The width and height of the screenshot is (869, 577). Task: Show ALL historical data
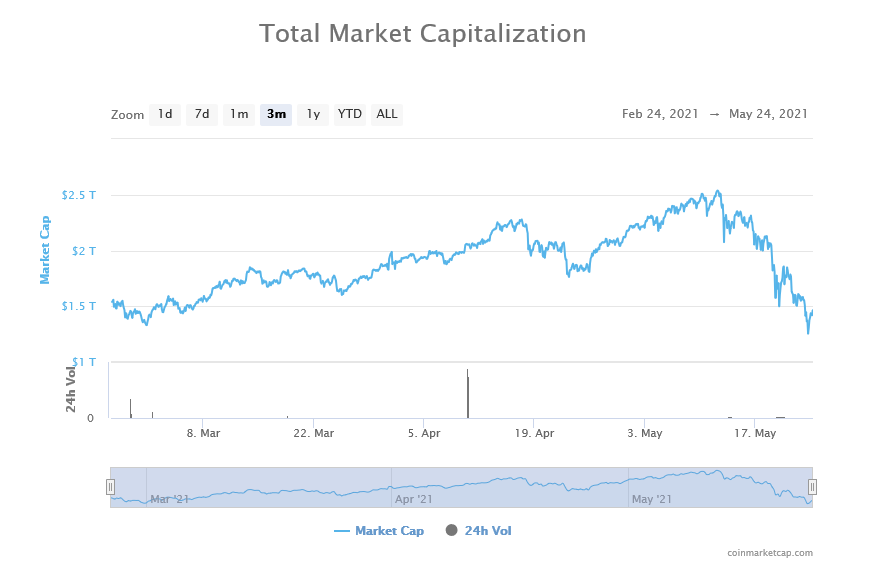(x=387, y=114)
